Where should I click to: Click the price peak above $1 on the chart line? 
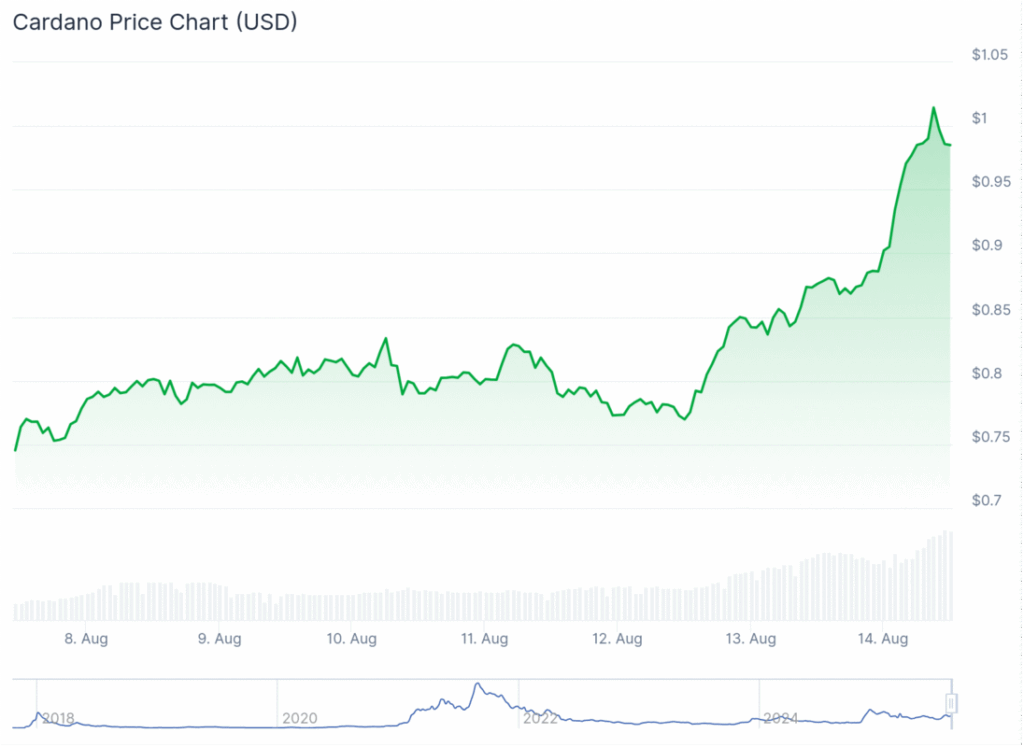coord(933,108)
